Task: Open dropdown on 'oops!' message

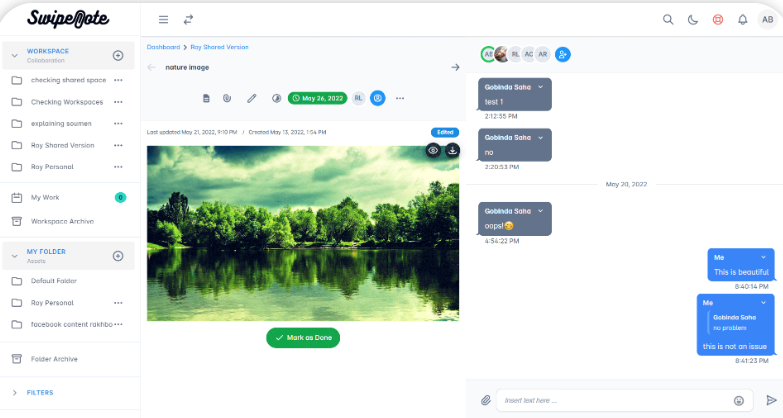Action: pos(540,211)
